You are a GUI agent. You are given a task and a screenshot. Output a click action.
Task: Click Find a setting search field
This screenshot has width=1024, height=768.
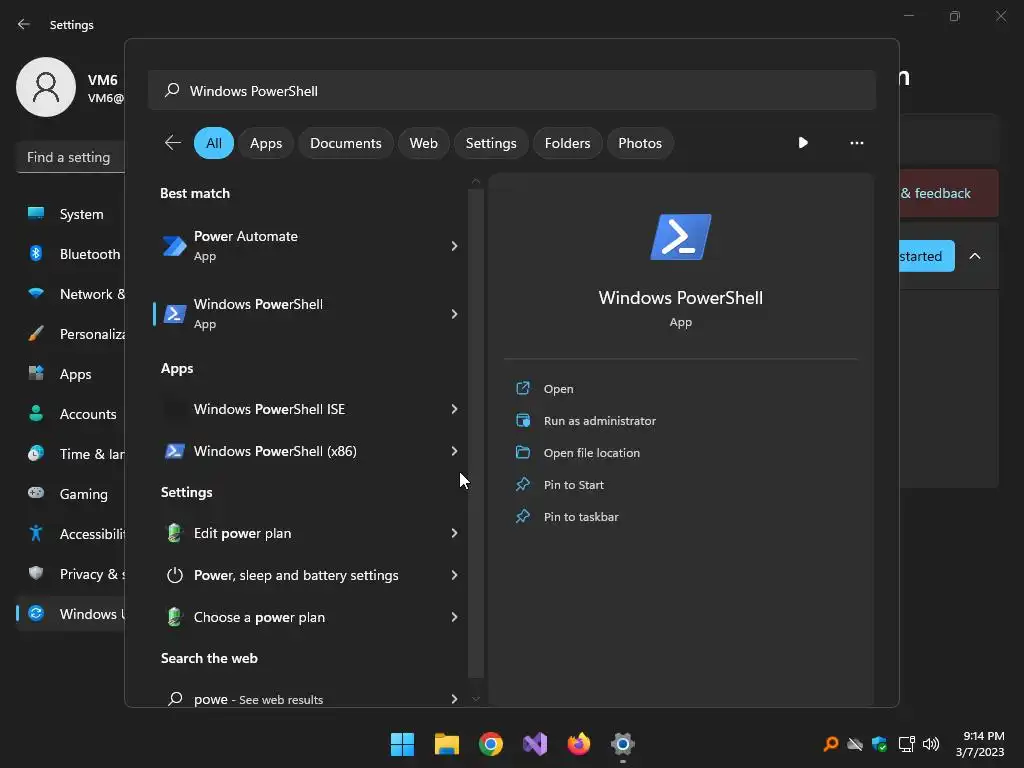(71, 157)
